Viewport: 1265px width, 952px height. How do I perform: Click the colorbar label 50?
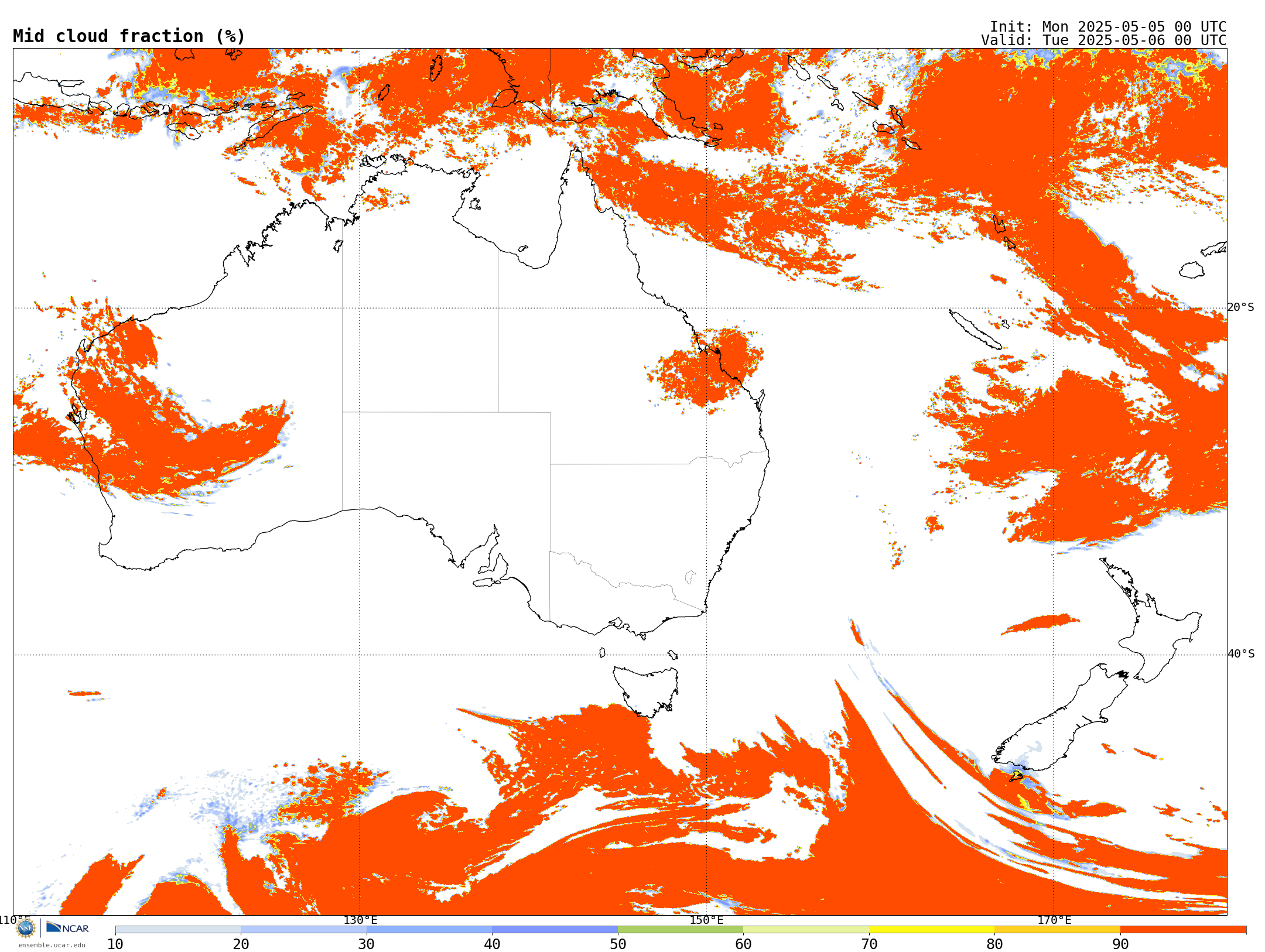618,944
